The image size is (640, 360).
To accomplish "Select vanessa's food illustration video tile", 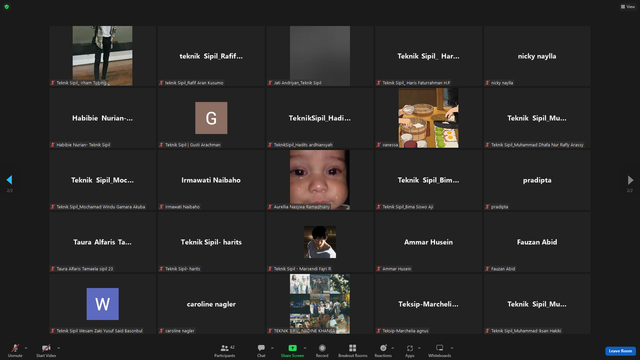I will click(428, 118).
